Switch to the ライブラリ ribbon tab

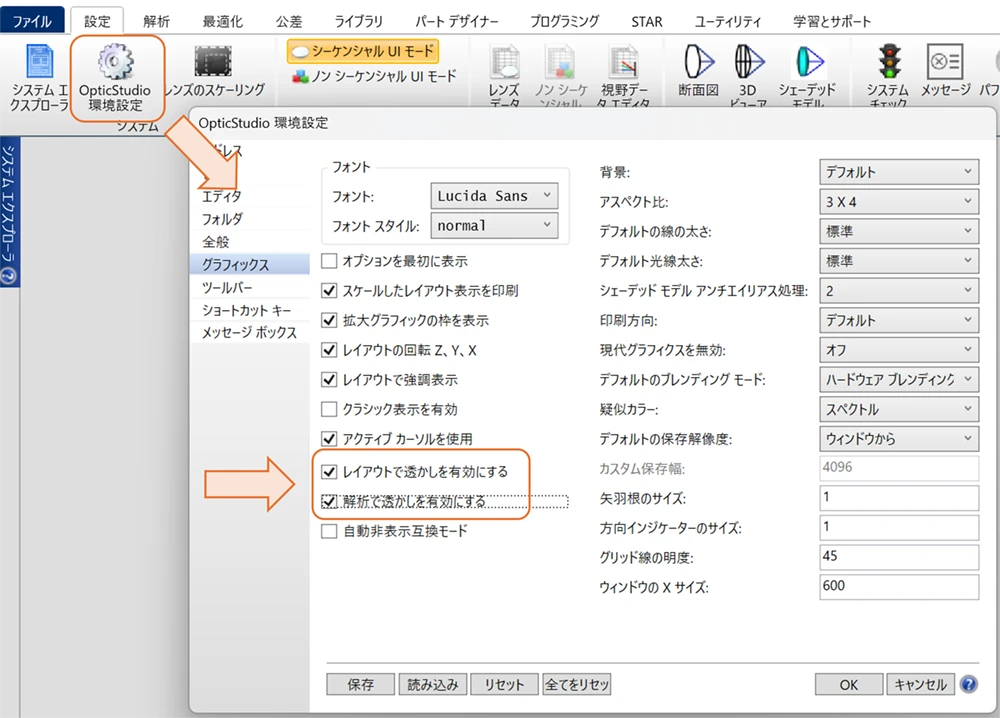click(x=358, y=21)
